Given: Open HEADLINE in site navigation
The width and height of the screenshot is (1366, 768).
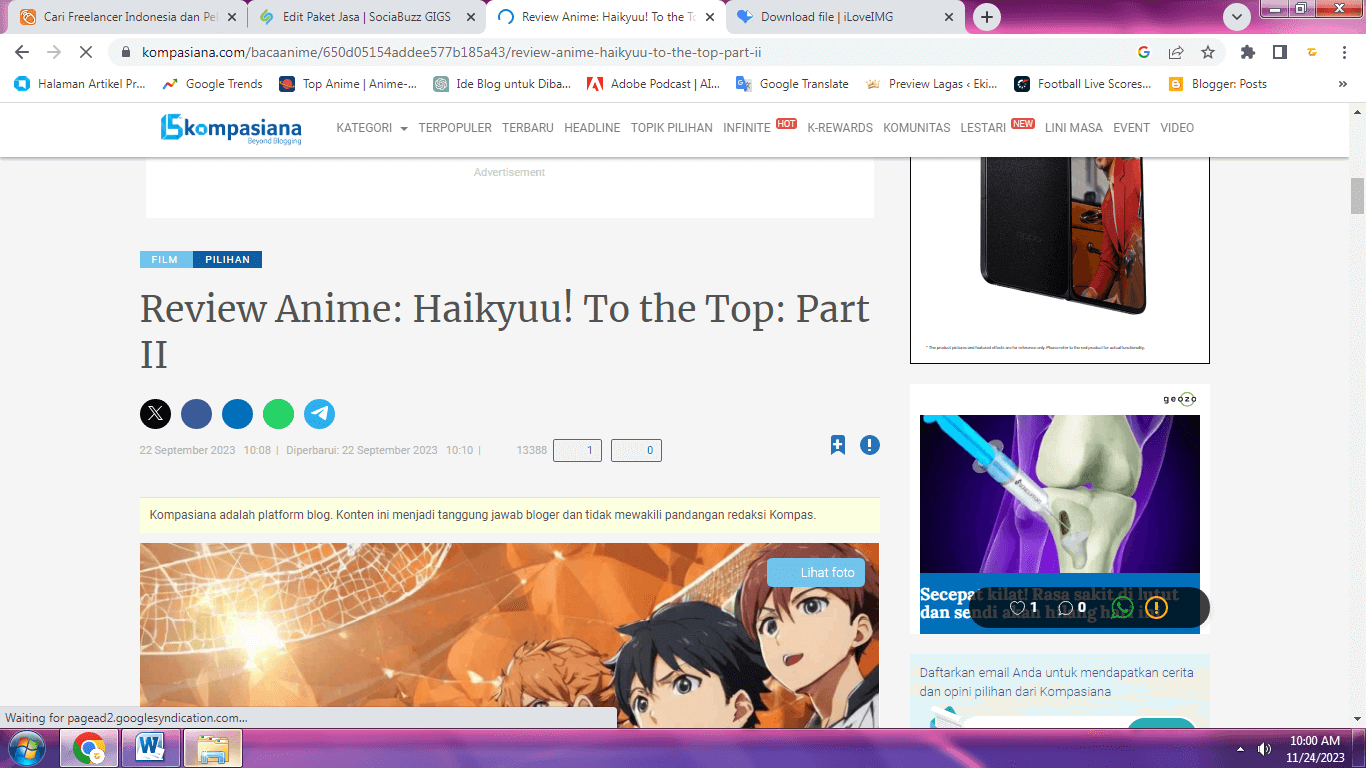Looking at the screenshot, I should pos(592,128).
